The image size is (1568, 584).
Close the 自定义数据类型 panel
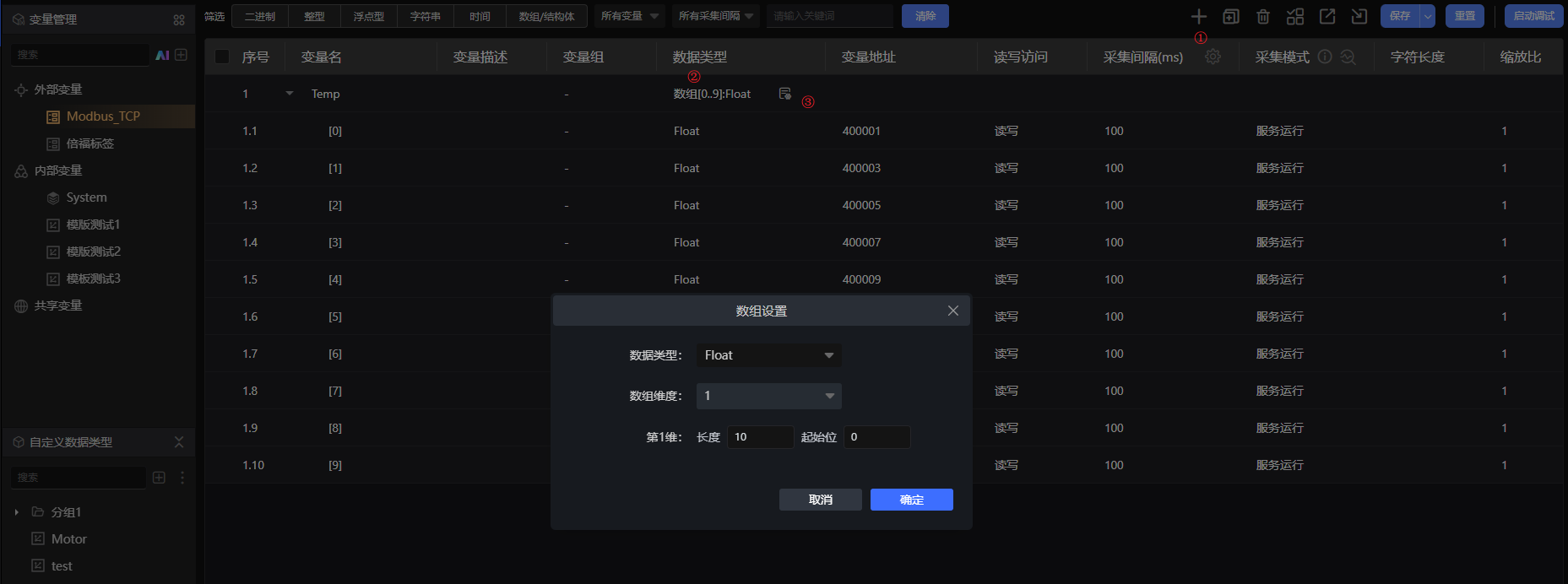point(179,442)
